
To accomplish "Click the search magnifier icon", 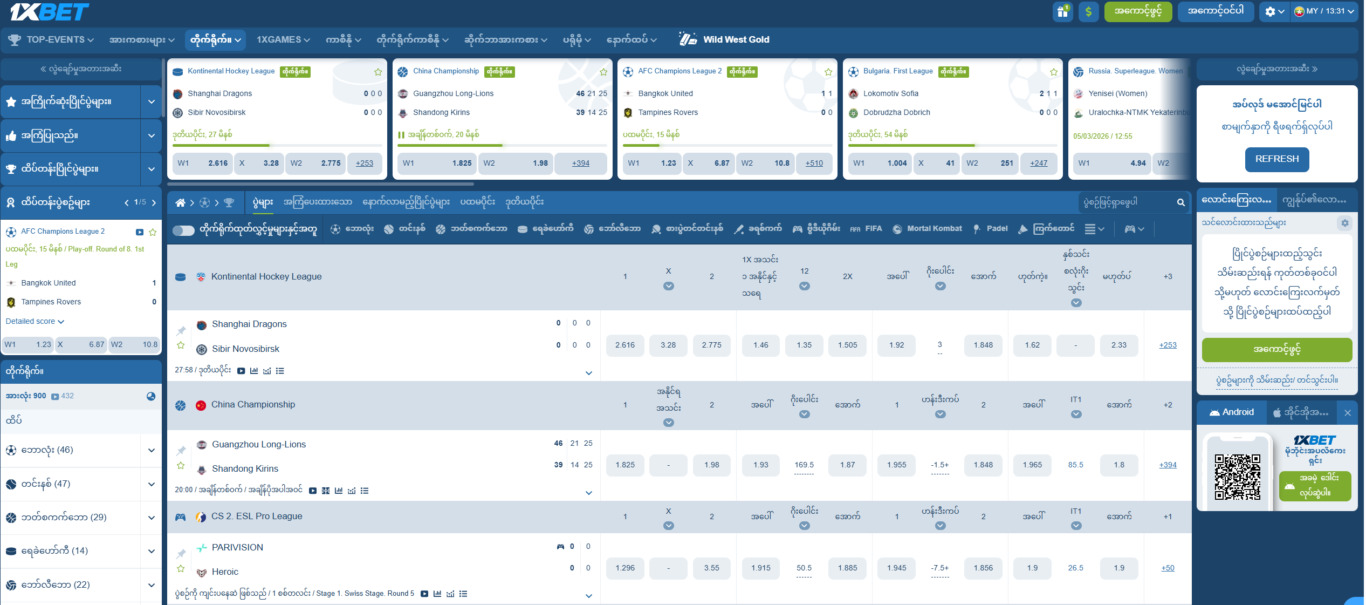I will point(1180,202).
